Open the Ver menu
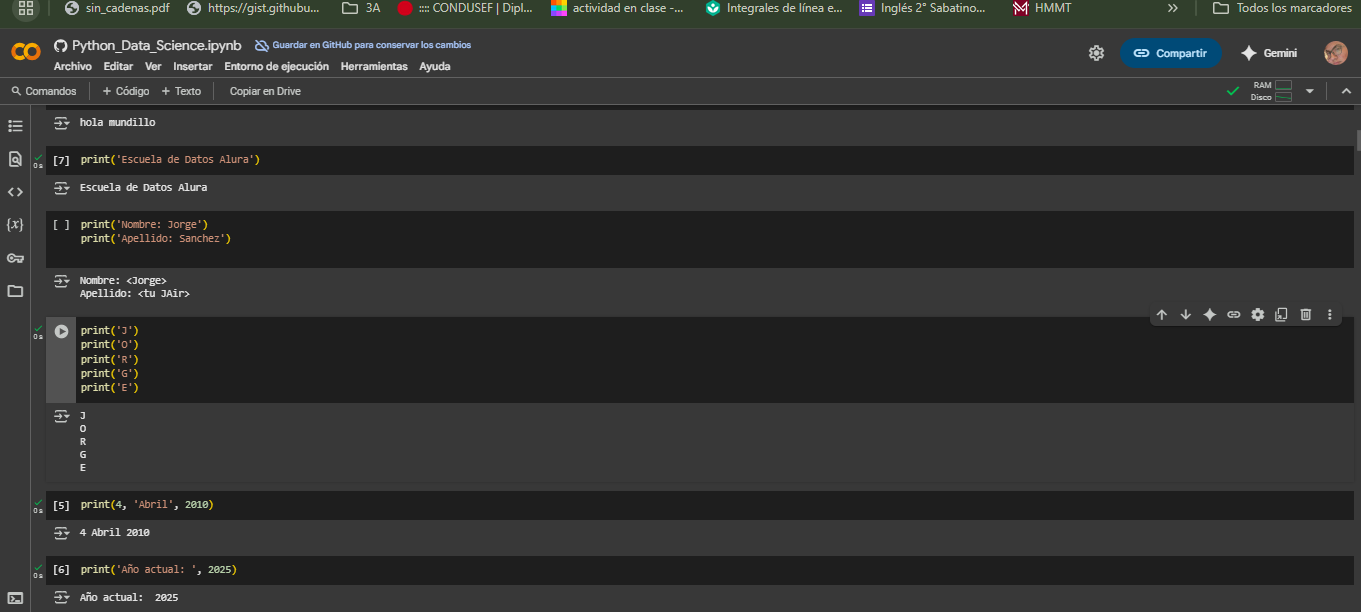The image size is (1361, 612). 153,67
